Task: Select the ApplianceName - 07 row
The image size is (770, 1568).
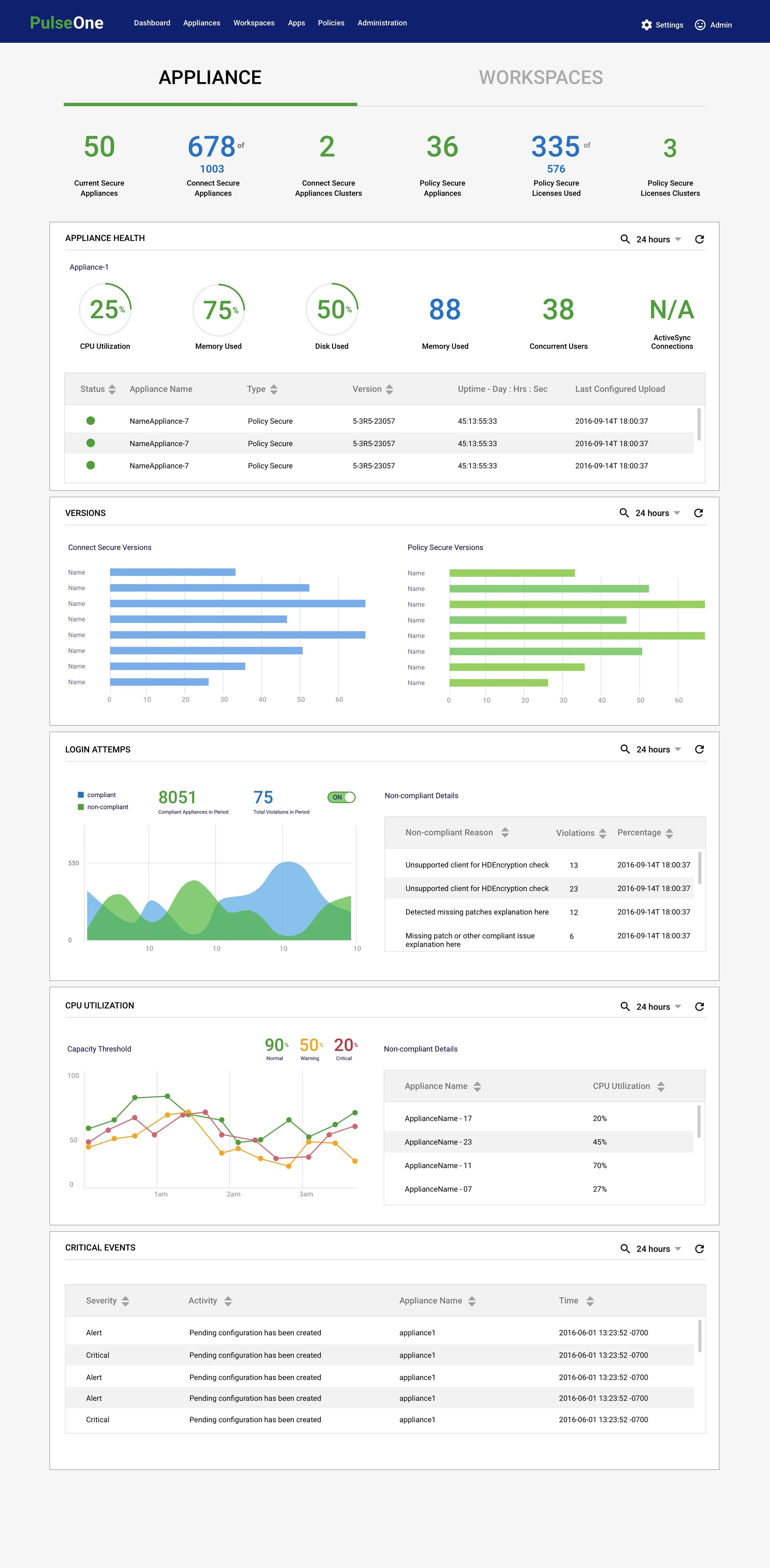Action: pos(539,1189)
